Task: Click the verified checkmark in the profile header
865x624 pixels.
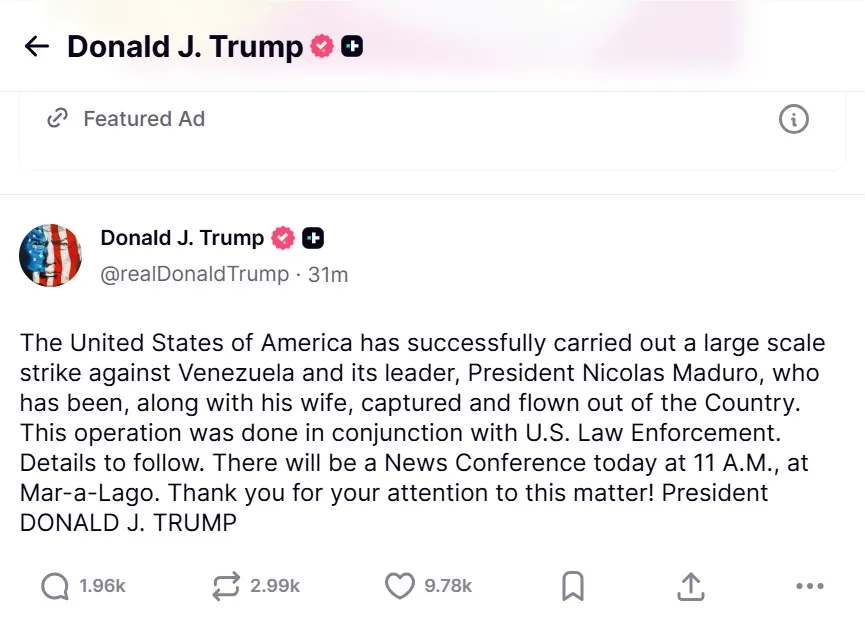Action: [x=320, y=46]
